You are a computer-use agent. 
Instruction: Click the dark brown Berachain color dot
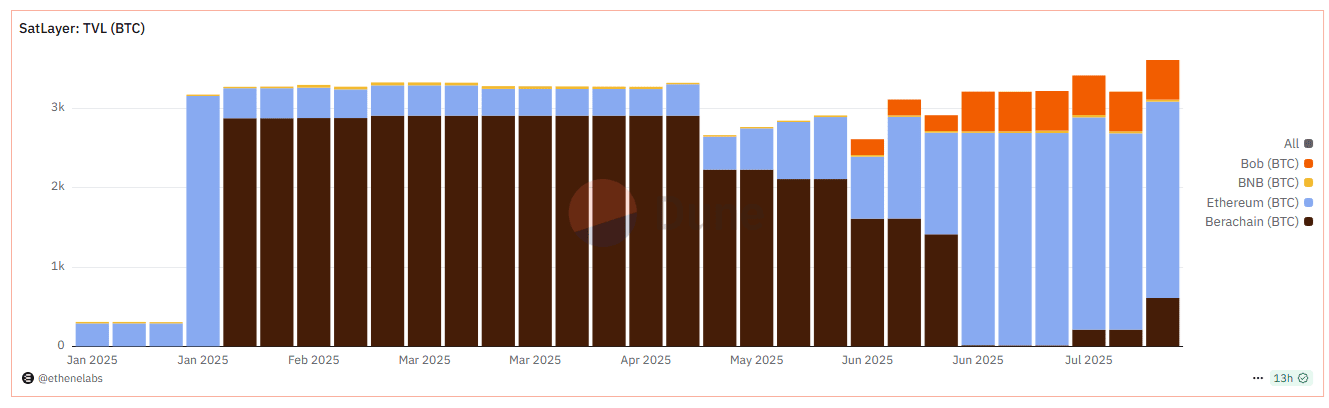click(x=1308, y=222)
